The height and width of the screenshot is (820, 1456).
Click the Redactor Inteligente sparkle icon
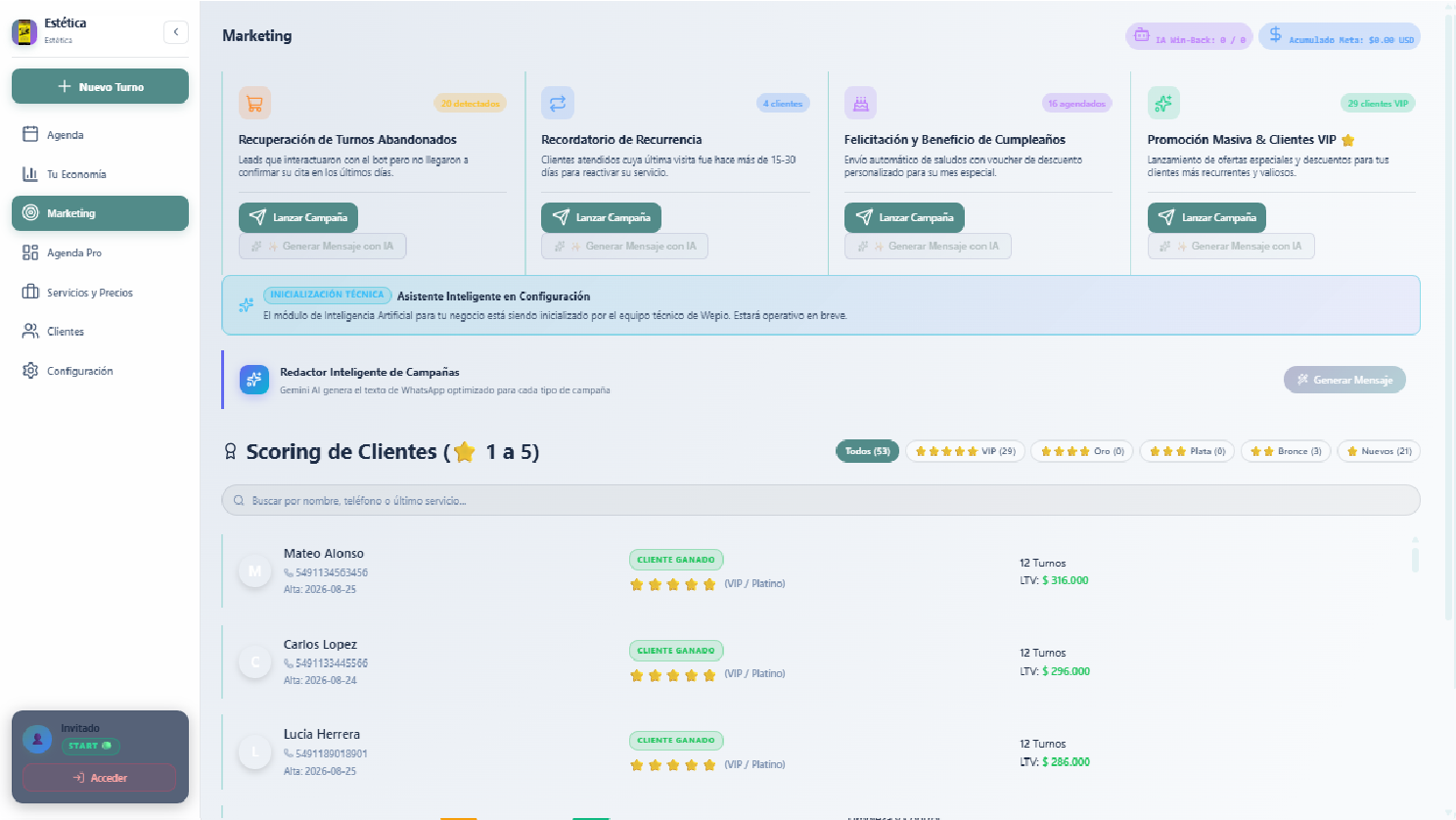[x=254, y=380]
